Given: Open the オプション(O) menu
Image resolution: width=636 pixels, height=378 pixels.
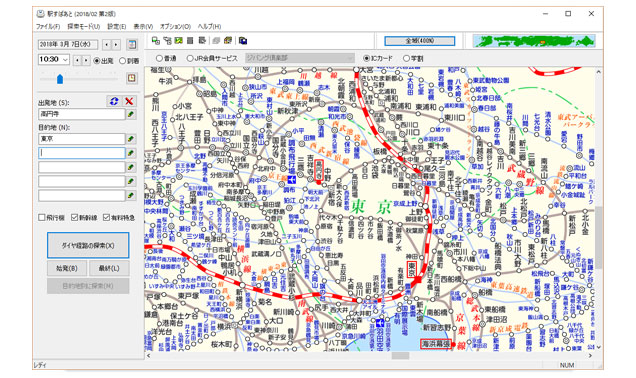Looking at the screenshot, I should [175, 27].
